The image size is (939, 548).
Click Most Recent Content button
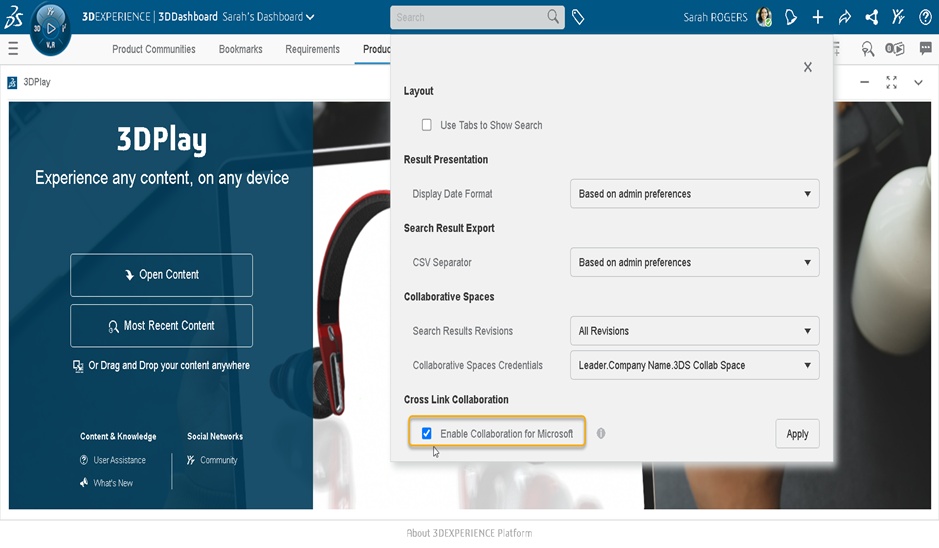[x=161, y=326]
